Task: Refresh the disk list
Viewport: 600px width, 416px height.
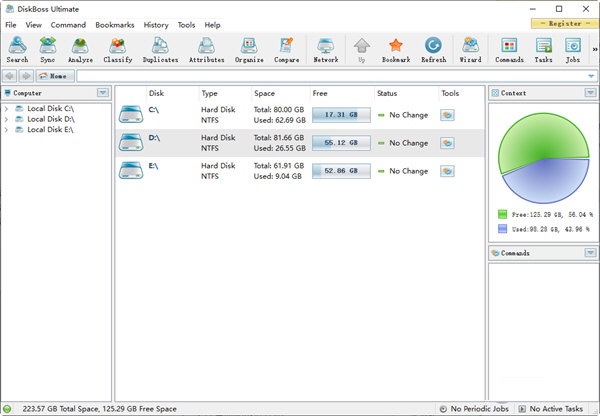Action: click(434, 50)
